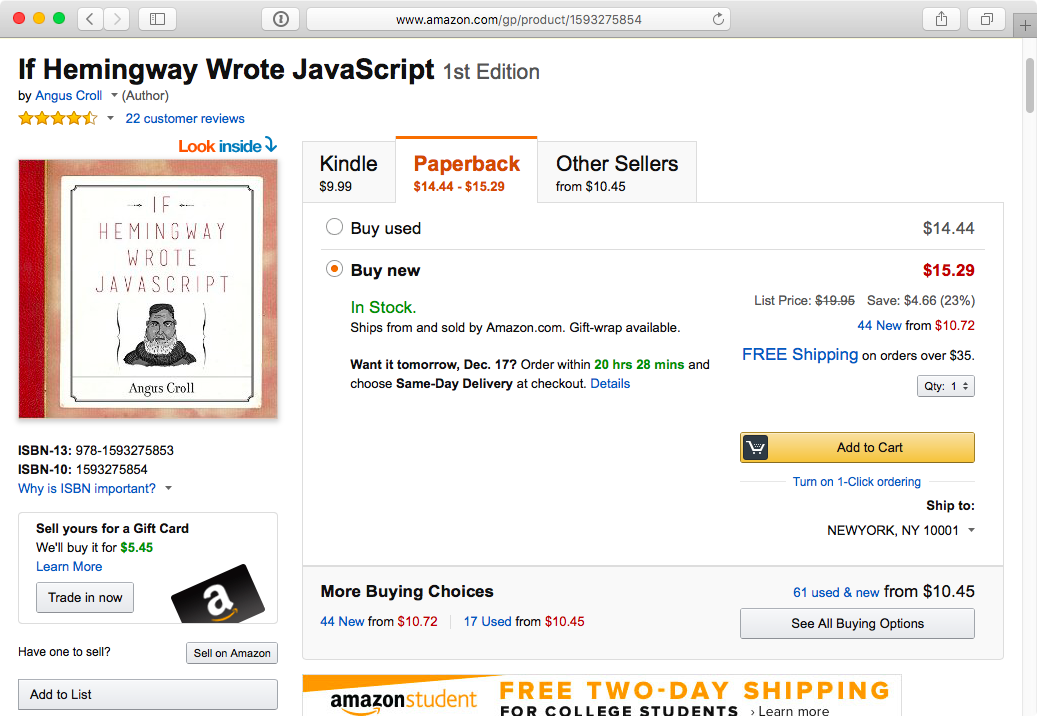The image size is (1037, 716).
Task: Switch to the Other Sellers tab
Action: tap(617, 172)
